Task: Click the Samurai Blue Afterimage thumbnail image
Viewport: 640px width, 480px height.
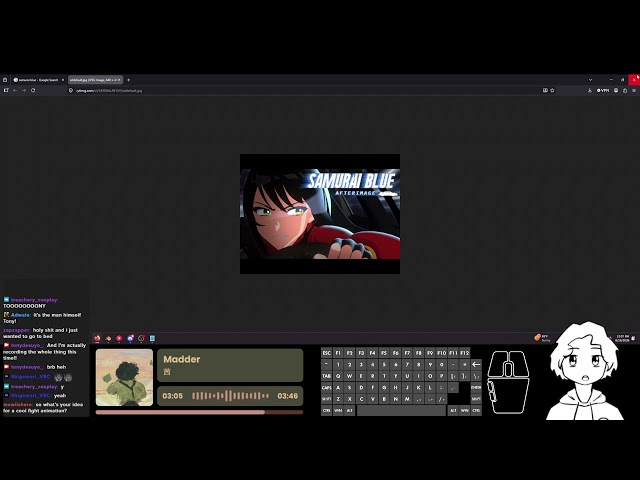Action: tap(320, 214)
